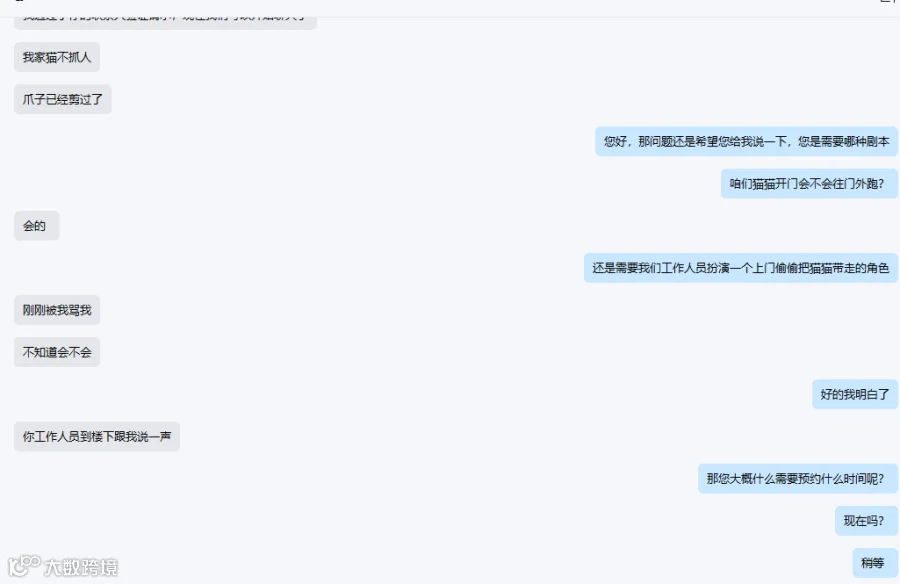
Task: Select the reply '好的我明白了'
Action: coord(855,395)
